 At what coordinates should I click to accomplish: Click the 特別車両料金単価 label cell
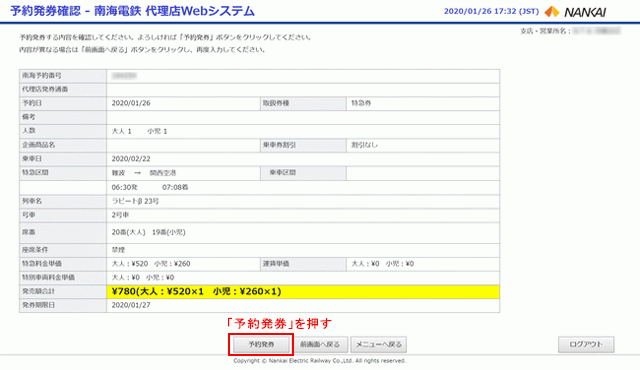(x=63, y=277)
